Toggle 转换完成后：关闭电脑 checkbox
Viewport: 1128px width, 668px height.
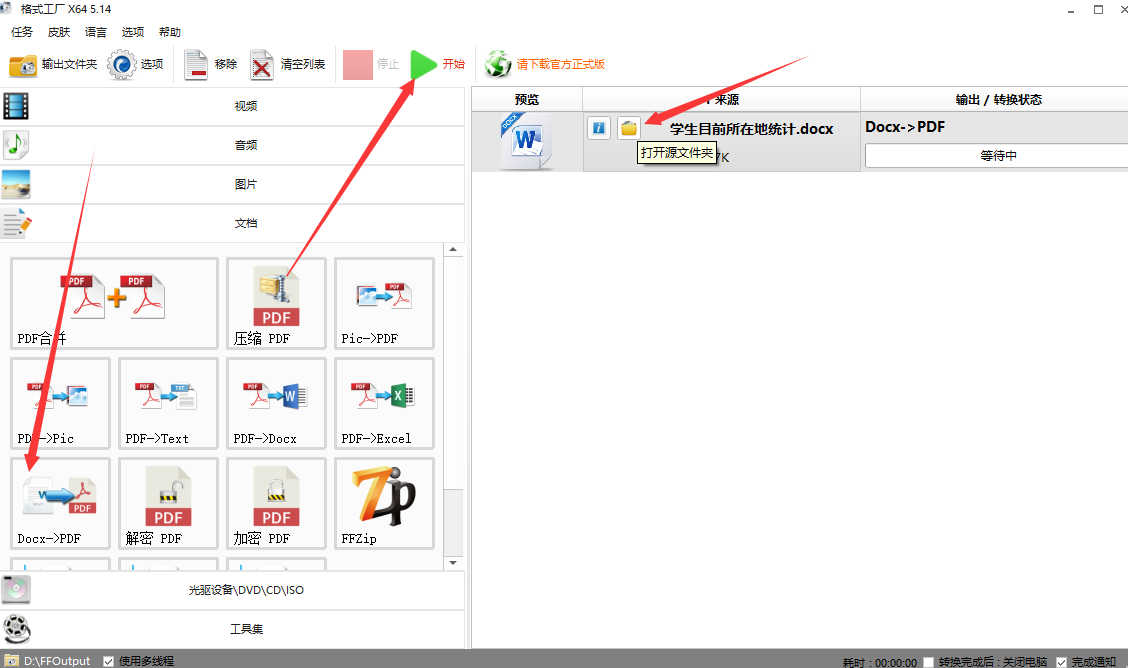(x=929, y=662)
